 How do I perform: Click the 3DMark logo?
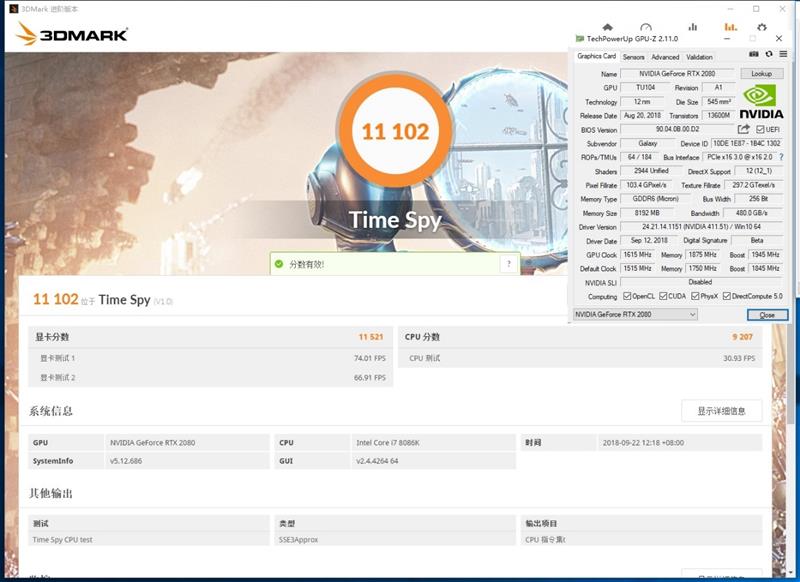(72, 34)
